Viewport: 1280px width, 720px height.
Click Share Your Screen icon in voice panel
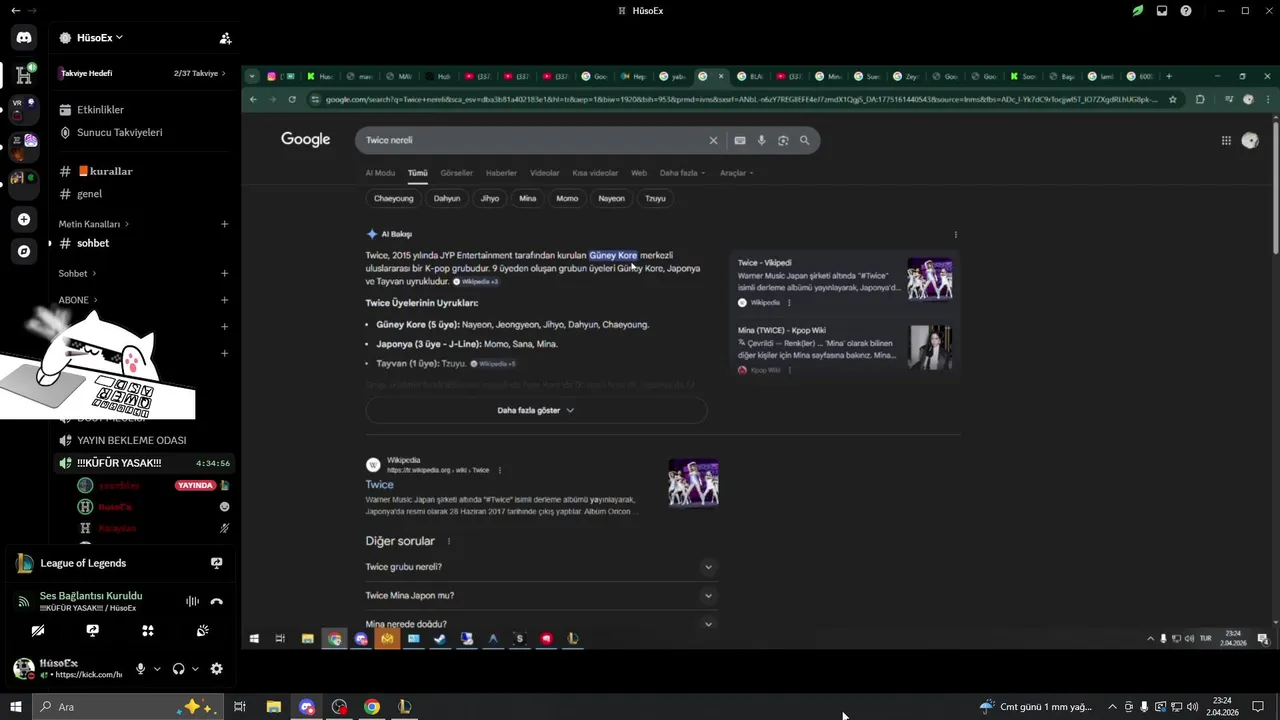coord(92,631)
